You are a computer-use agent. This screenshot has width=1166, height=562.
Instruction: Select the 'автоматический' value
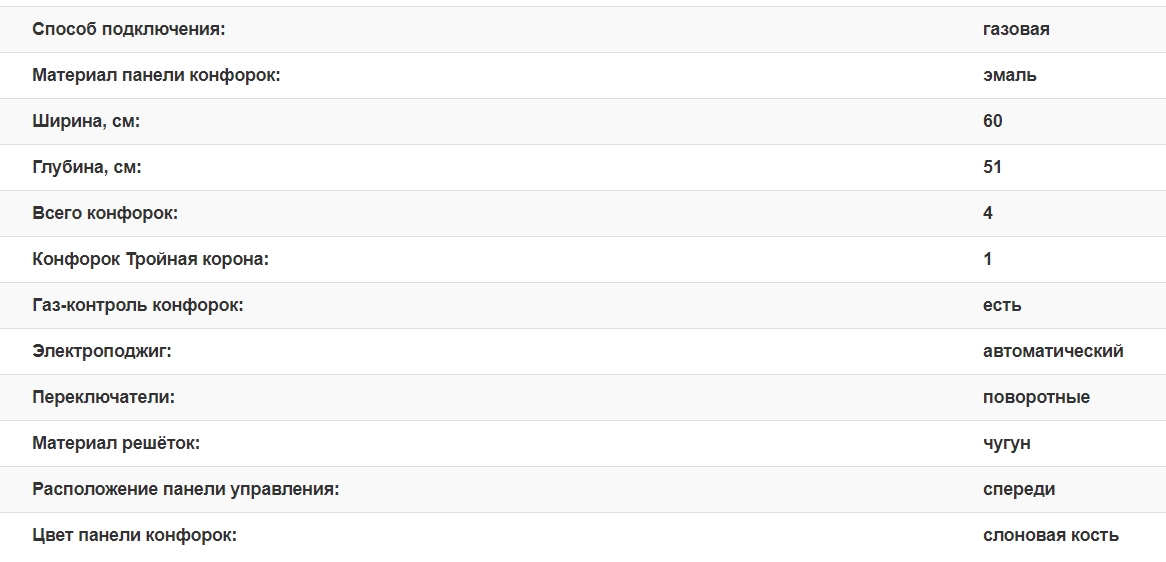coord(1053,351)
